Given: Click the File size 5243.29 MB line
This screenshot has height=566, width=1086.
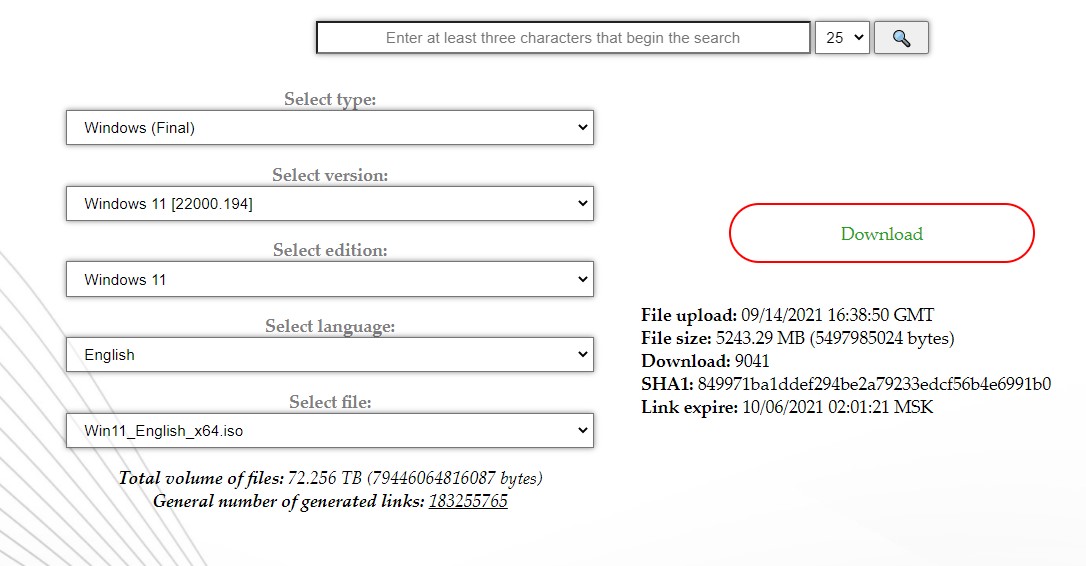Looking at the screenshot, I should click(797, 338).
